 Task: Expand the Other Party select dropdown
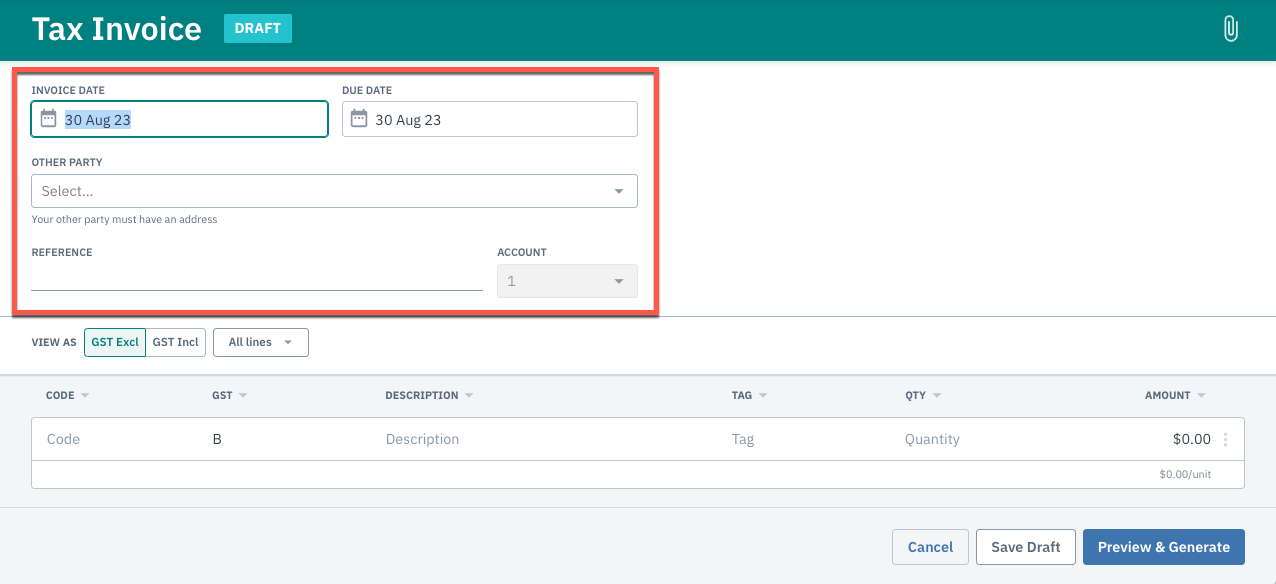334,191
